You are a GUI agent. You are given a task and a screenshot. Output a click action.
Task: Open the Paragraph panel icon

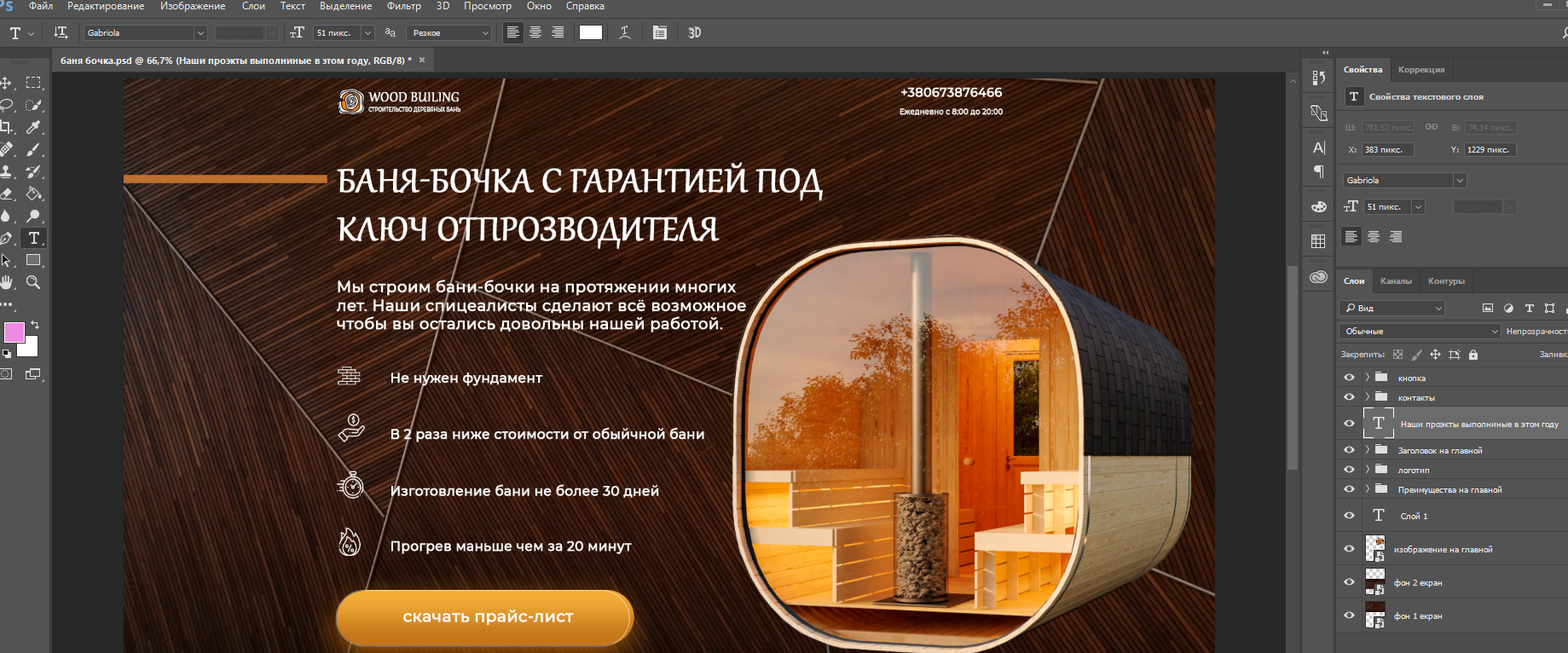[x=1319, y=171]
